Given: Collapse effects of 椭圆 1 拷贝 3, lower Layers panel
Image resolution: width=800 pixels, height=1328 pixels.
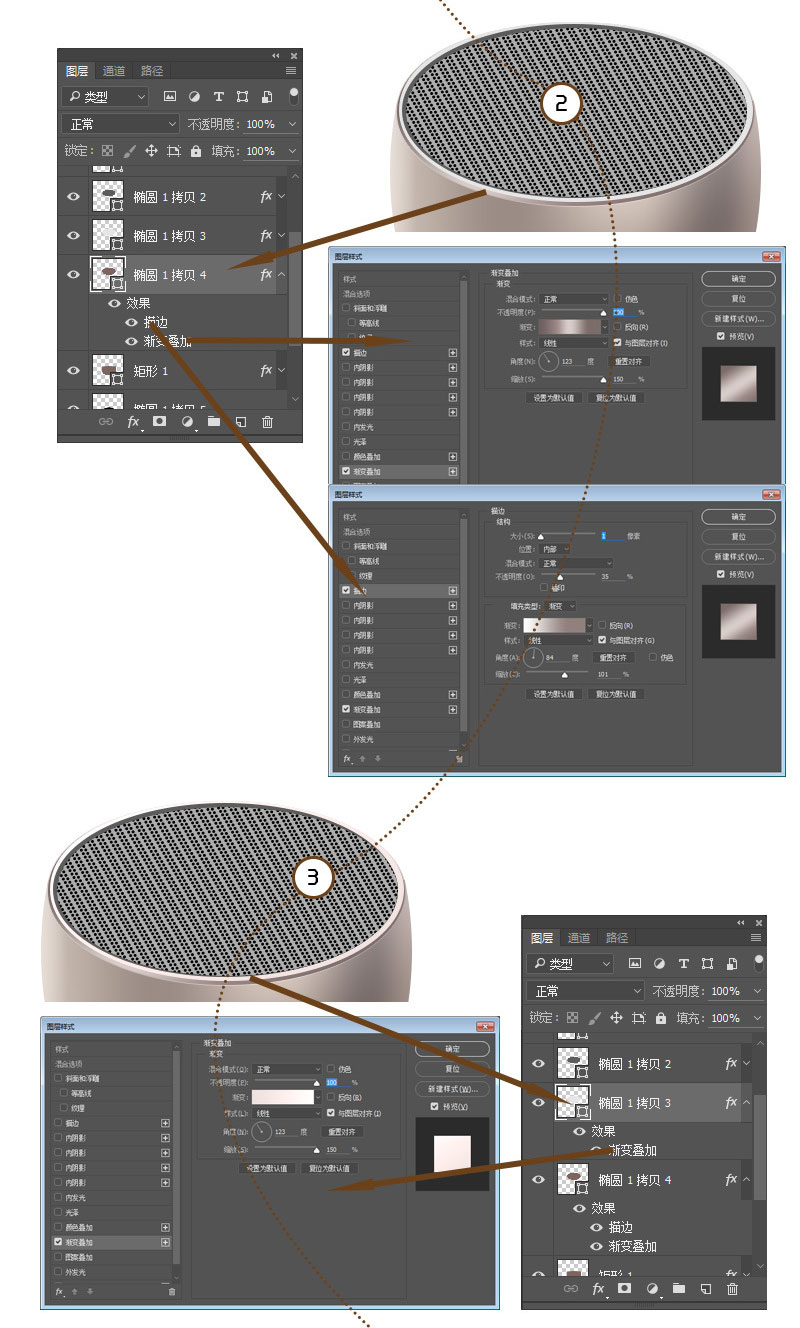Looking at the screenshot, I should click(x=747, y=1102).
